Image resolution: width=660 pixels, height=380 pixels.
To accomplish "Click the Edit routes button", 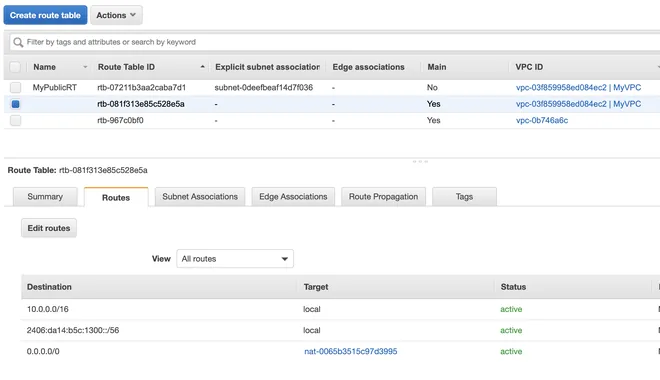I will click(x=49, y=228).
